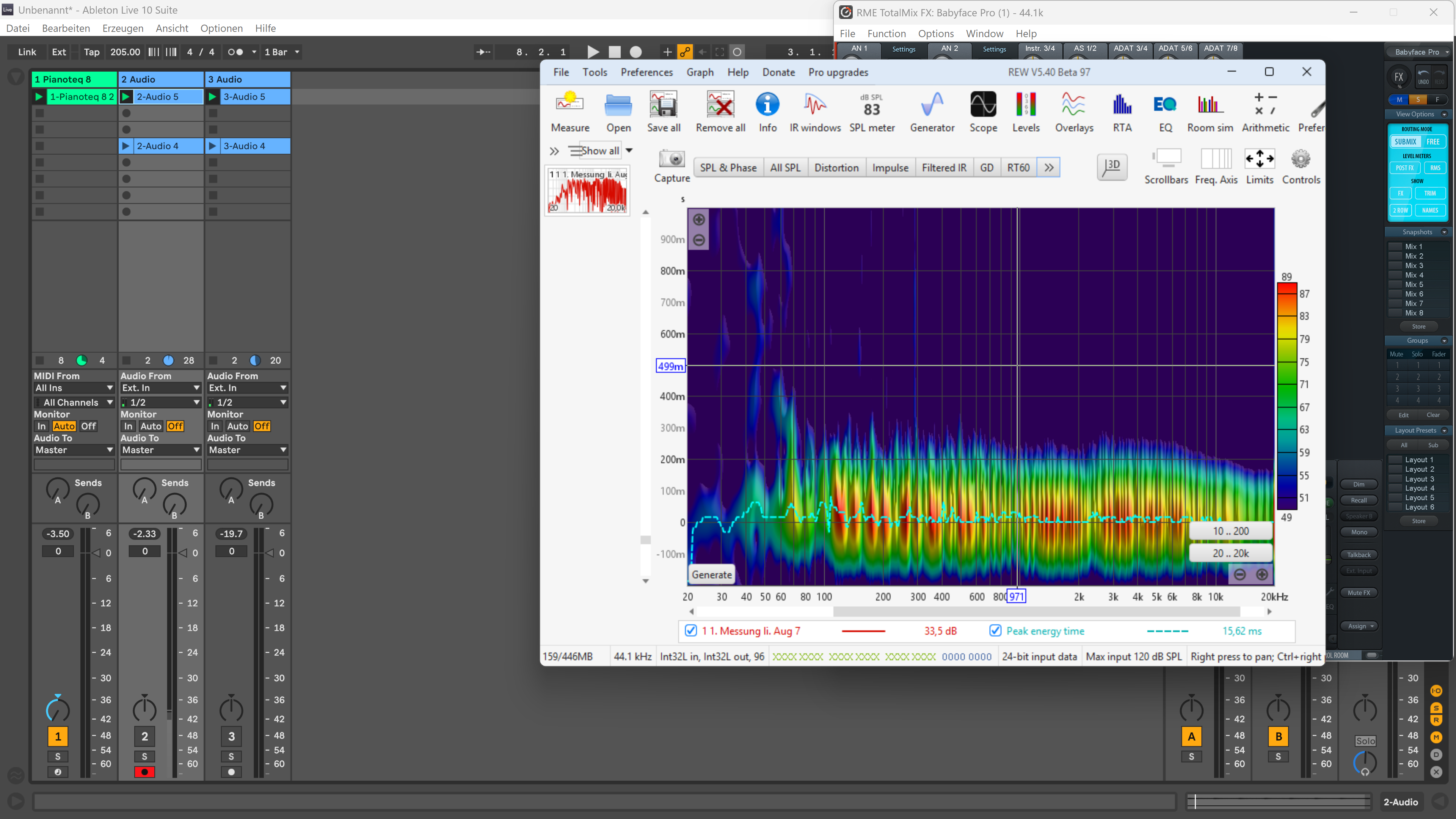Open 1 Bar quantization dropdown
The height and width of the screenshot is (819, 1456).
pyautogui.click(x=282, y=52)
